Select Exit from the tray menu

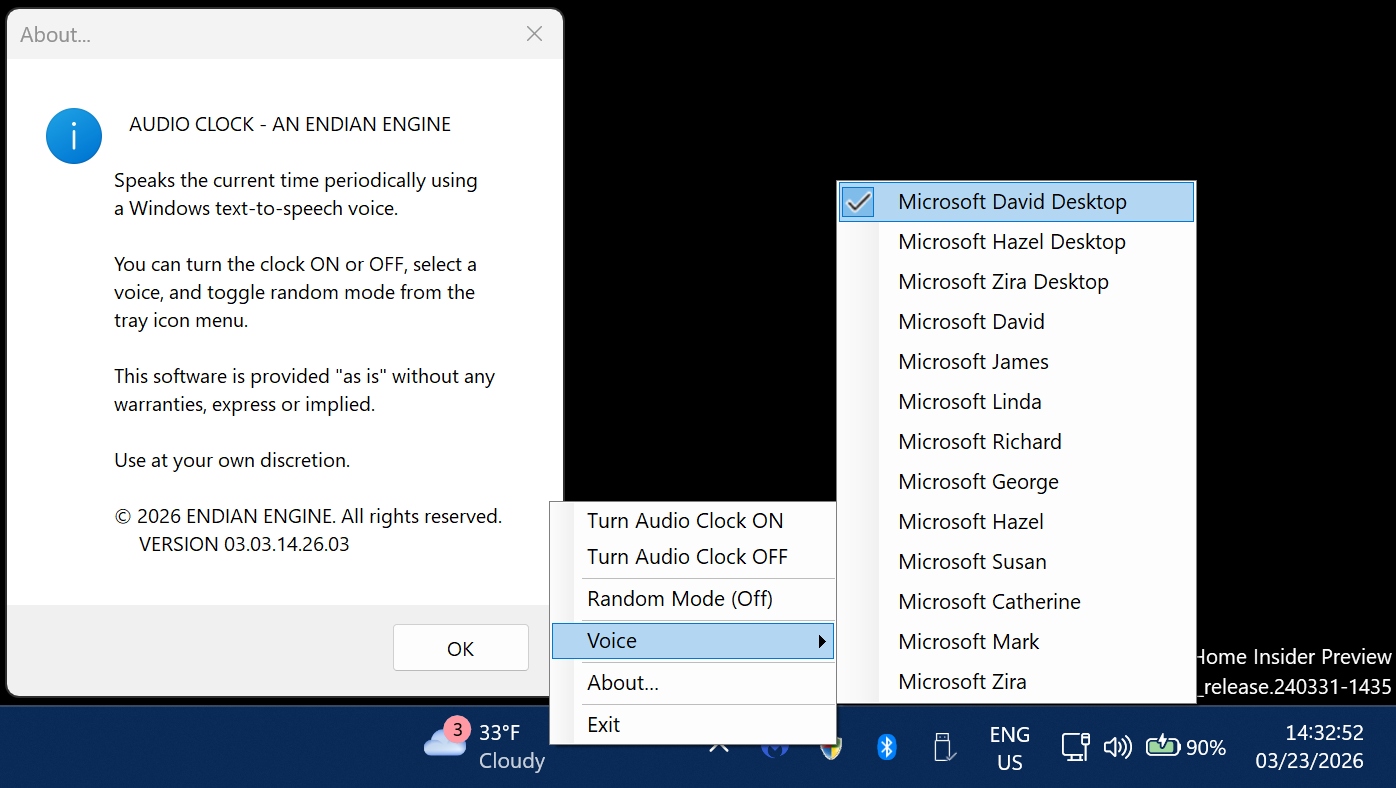[693, 725]
